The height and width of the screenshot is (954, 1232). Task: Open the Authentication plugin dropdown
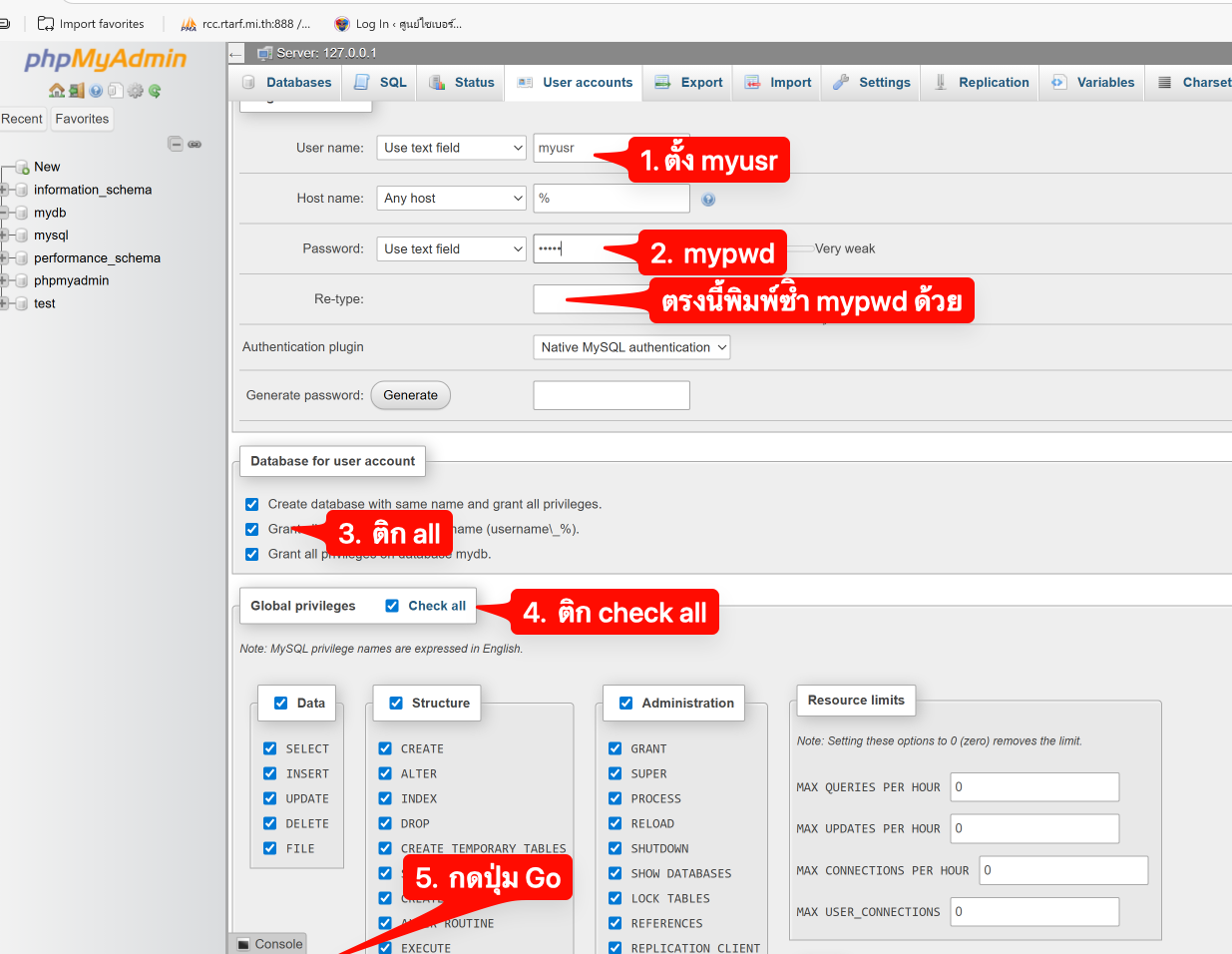pos(631,347)
